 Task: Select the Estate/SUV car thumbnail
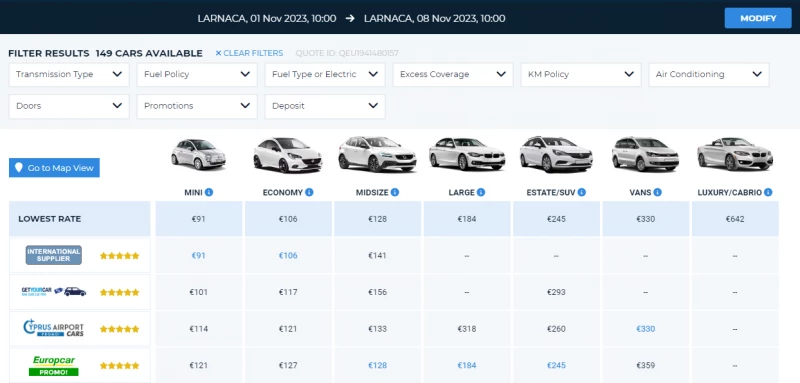pos(556,154)
